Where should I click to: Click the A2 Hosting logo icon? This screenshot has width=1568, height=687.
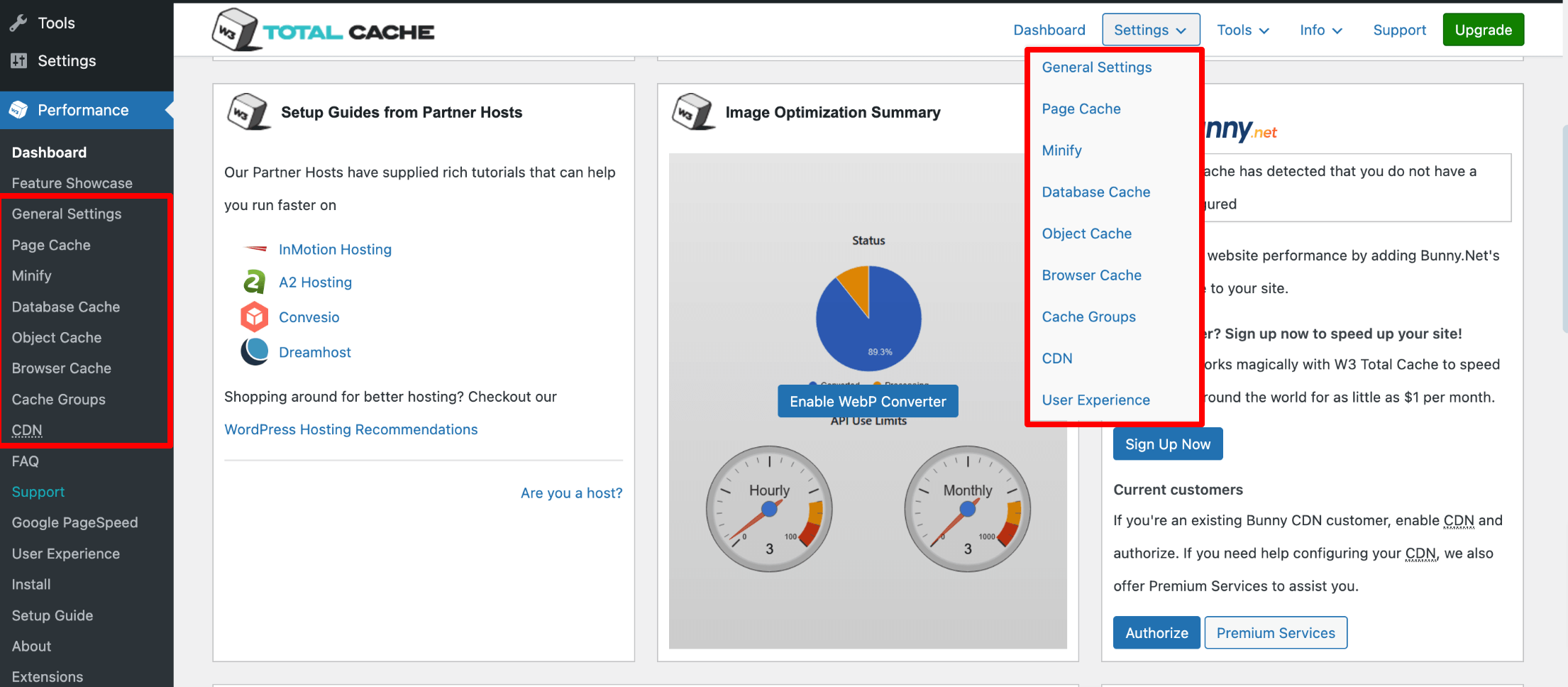[x=254, y=282]
